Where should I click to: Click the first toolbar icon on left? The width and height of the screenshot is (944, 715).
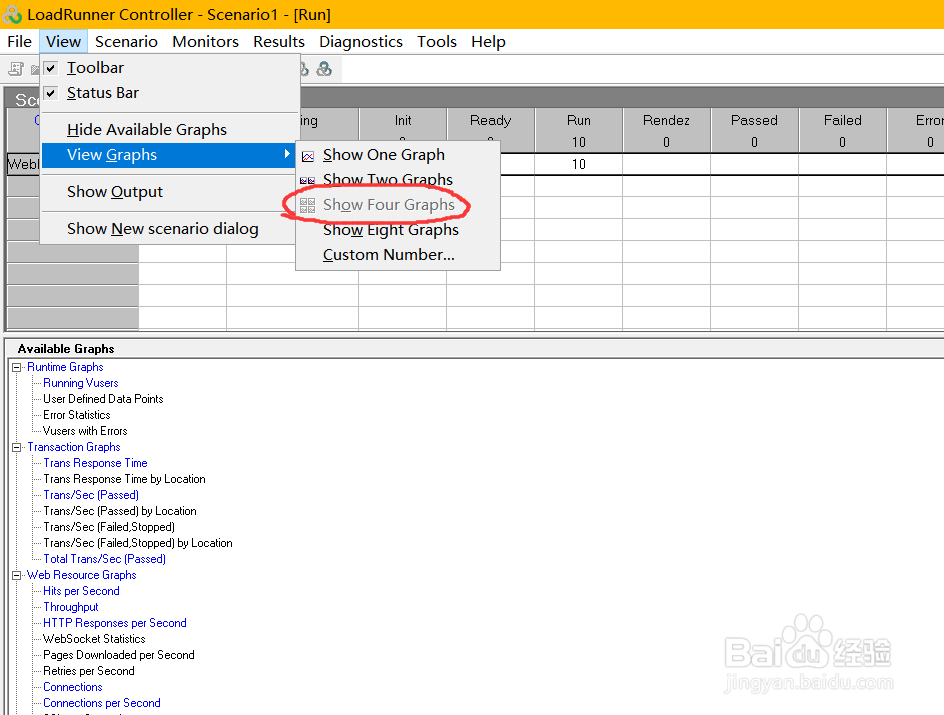click(x=16, y=69)
